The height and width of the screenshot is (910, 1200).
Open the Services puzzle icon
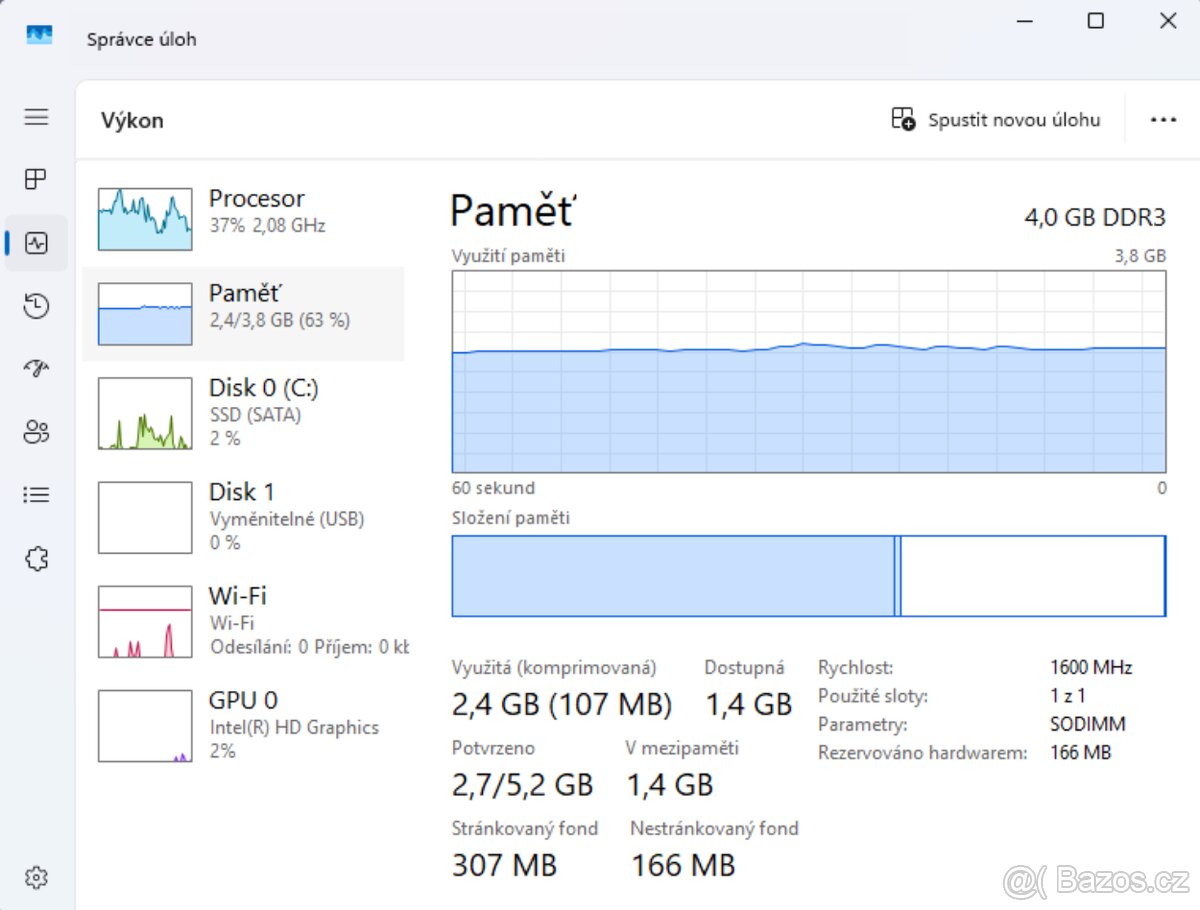coord(36,559)
